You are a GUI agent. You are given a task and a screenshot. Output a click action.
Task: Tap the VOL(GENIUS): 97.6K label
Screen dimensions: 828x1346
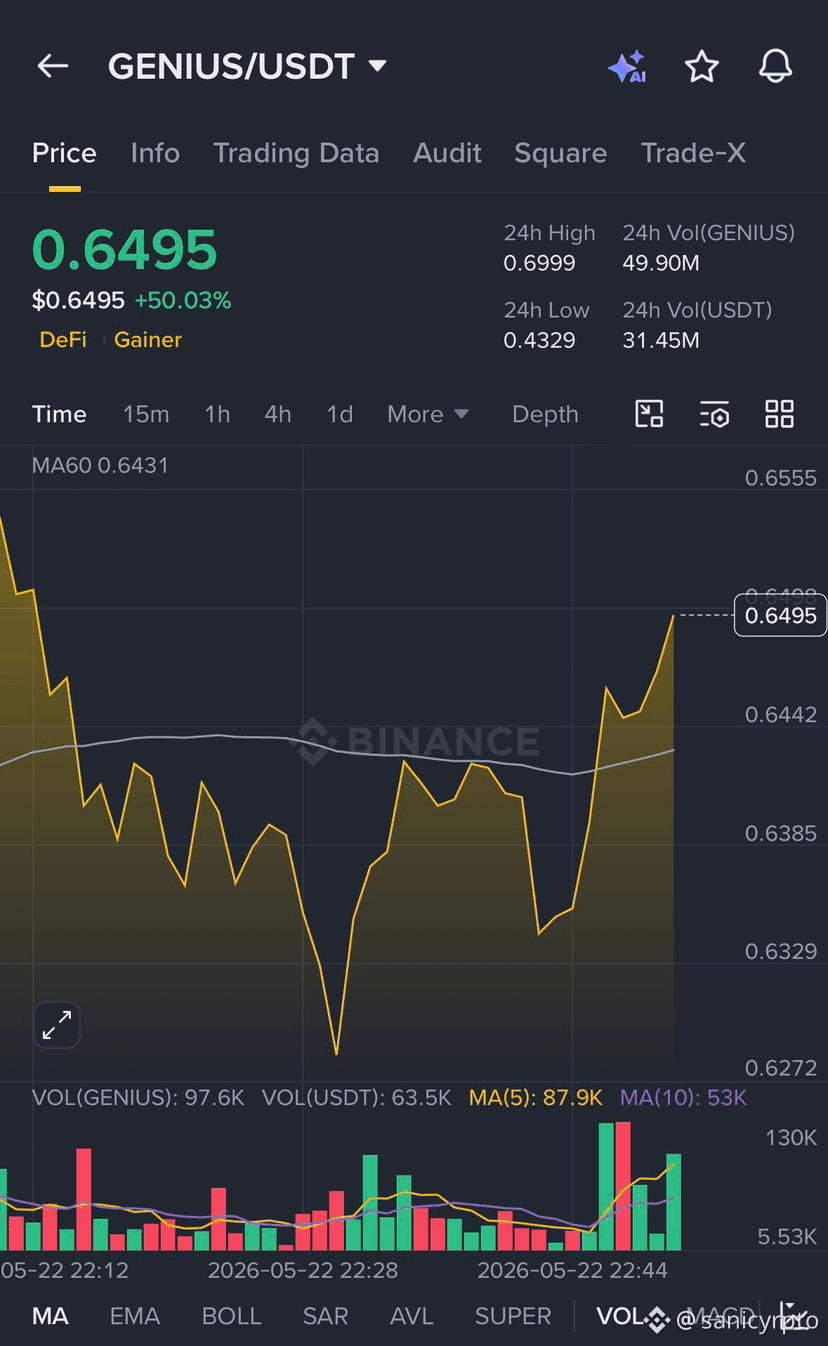[138, 1098]
